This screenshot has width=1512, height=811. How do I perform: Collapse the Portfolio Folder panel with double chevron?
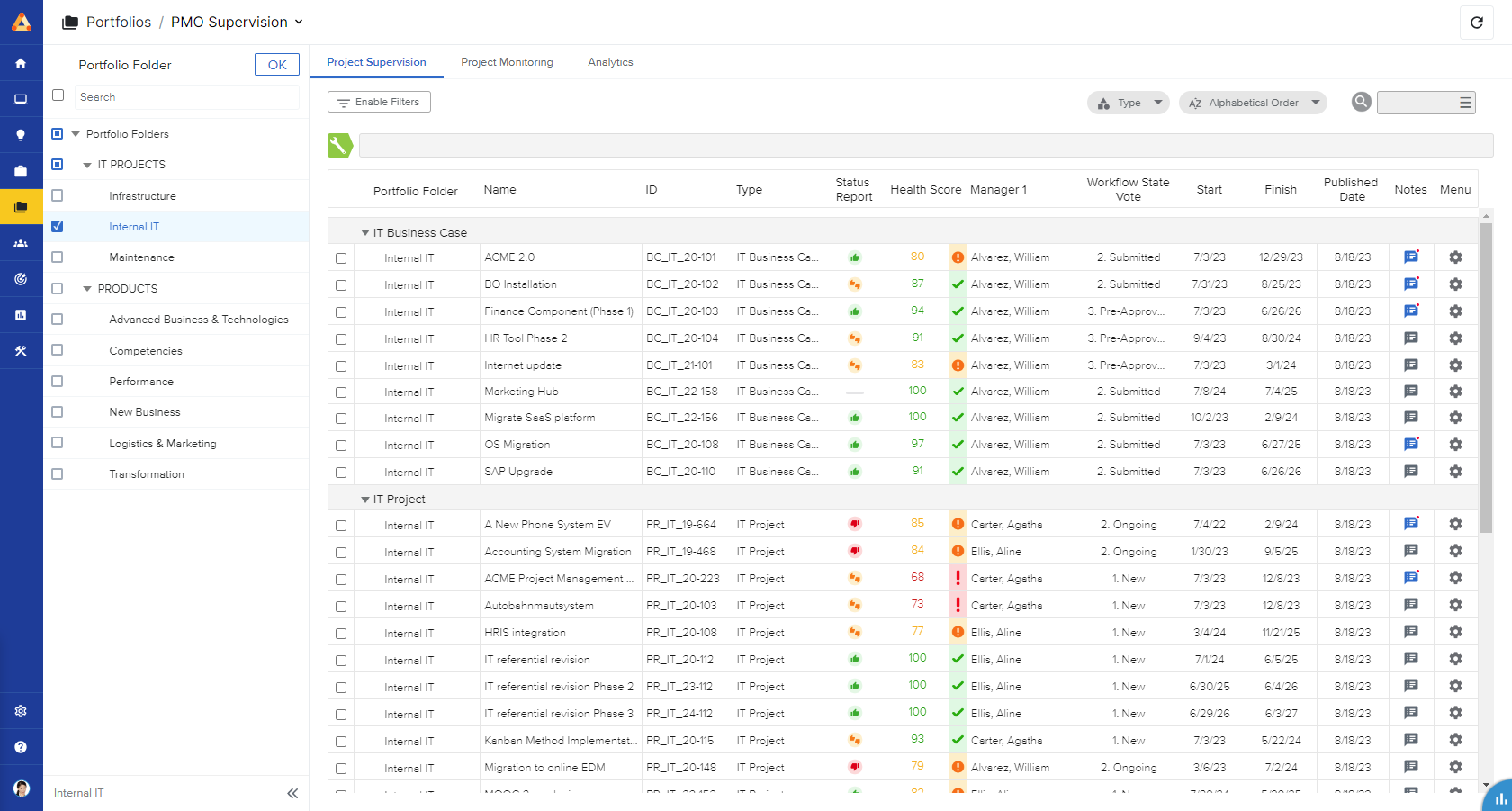(x=292, y=793)
